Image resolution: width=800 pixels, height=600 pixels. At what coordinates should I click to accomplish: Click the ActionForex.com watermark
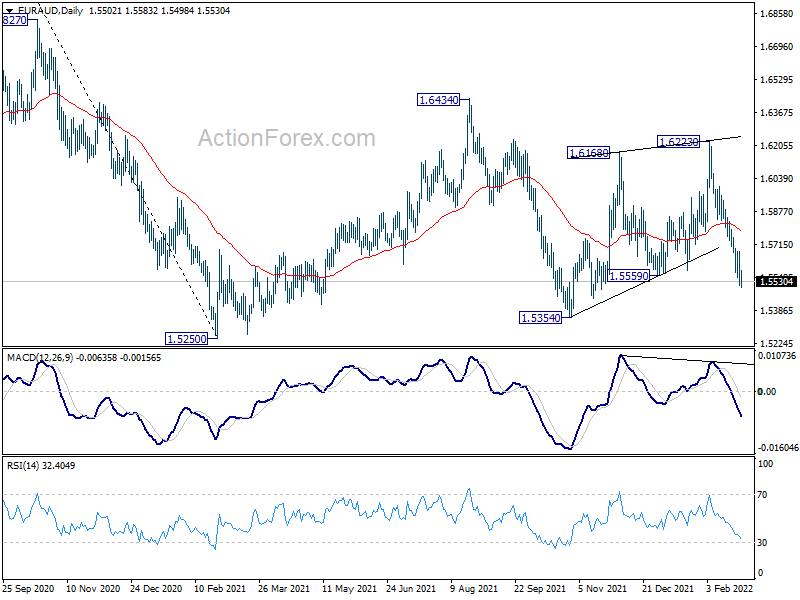pyautogui.click(x=286, y=138)
